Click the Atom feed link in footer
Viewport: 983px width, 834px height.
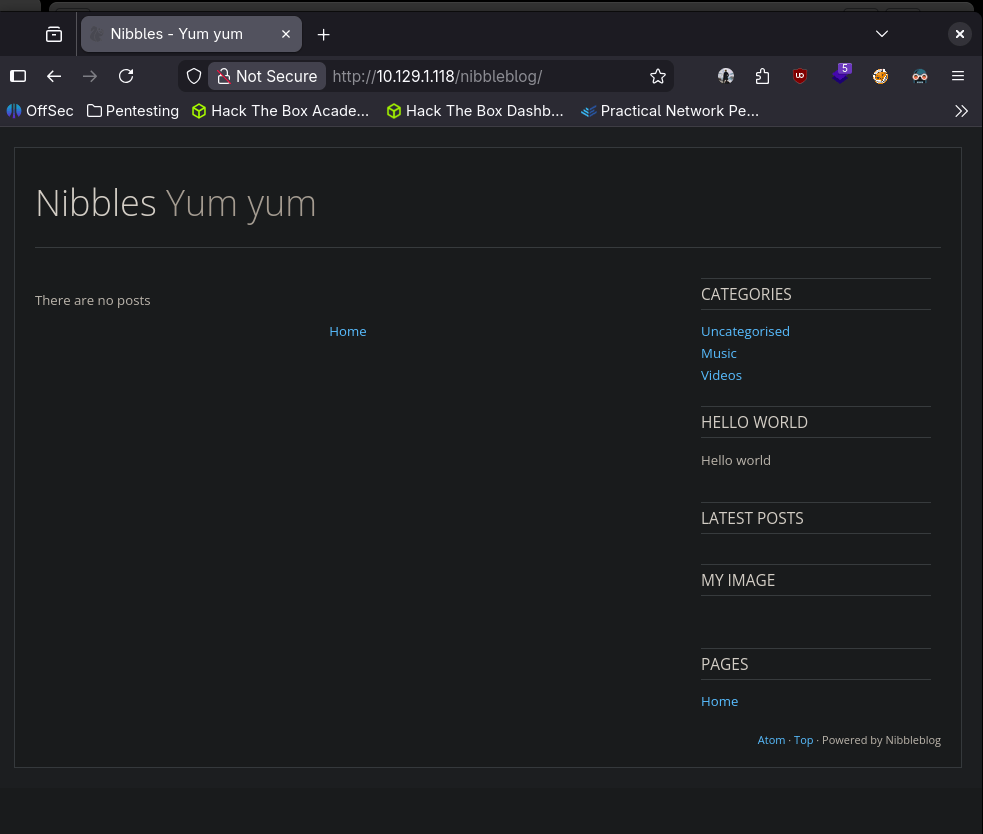pyautogui.click(x=771, y=740)
